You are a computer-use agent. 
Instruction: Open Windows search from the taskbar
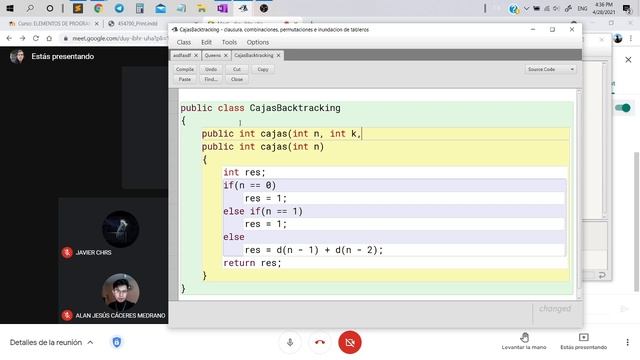pos(30,8)
